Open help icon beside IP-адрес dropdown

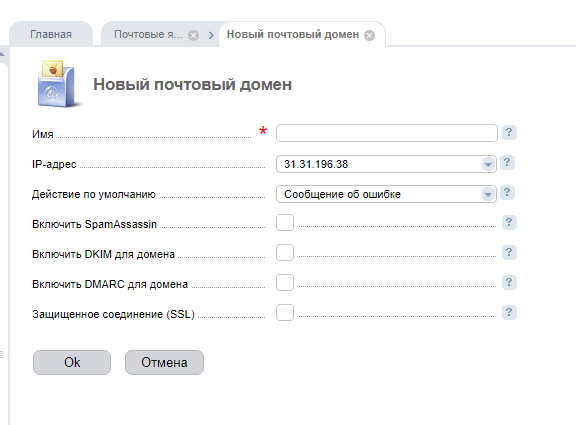[507, 162]
